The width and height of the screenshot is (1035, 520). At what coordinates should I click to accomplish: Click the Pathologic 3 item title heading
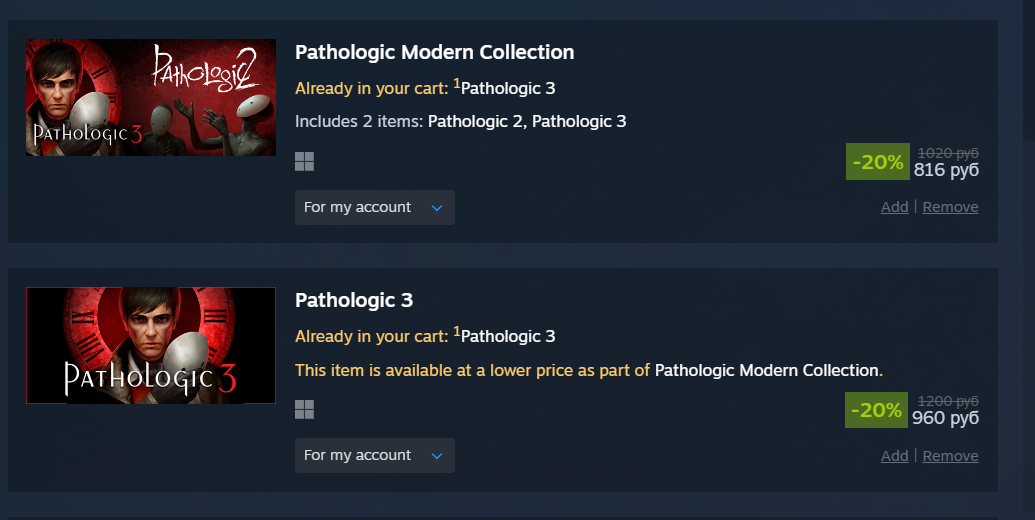coord(354,300)
